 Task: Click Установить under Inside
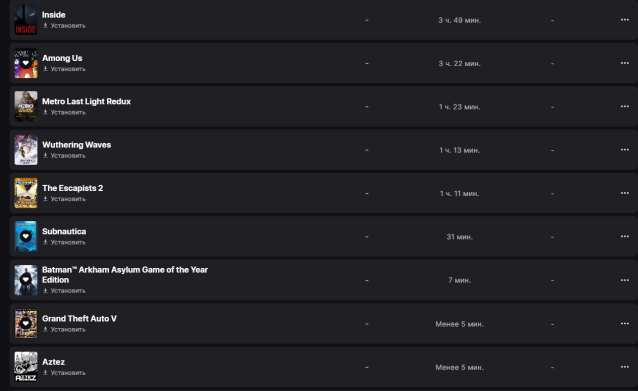coord(64,26)
